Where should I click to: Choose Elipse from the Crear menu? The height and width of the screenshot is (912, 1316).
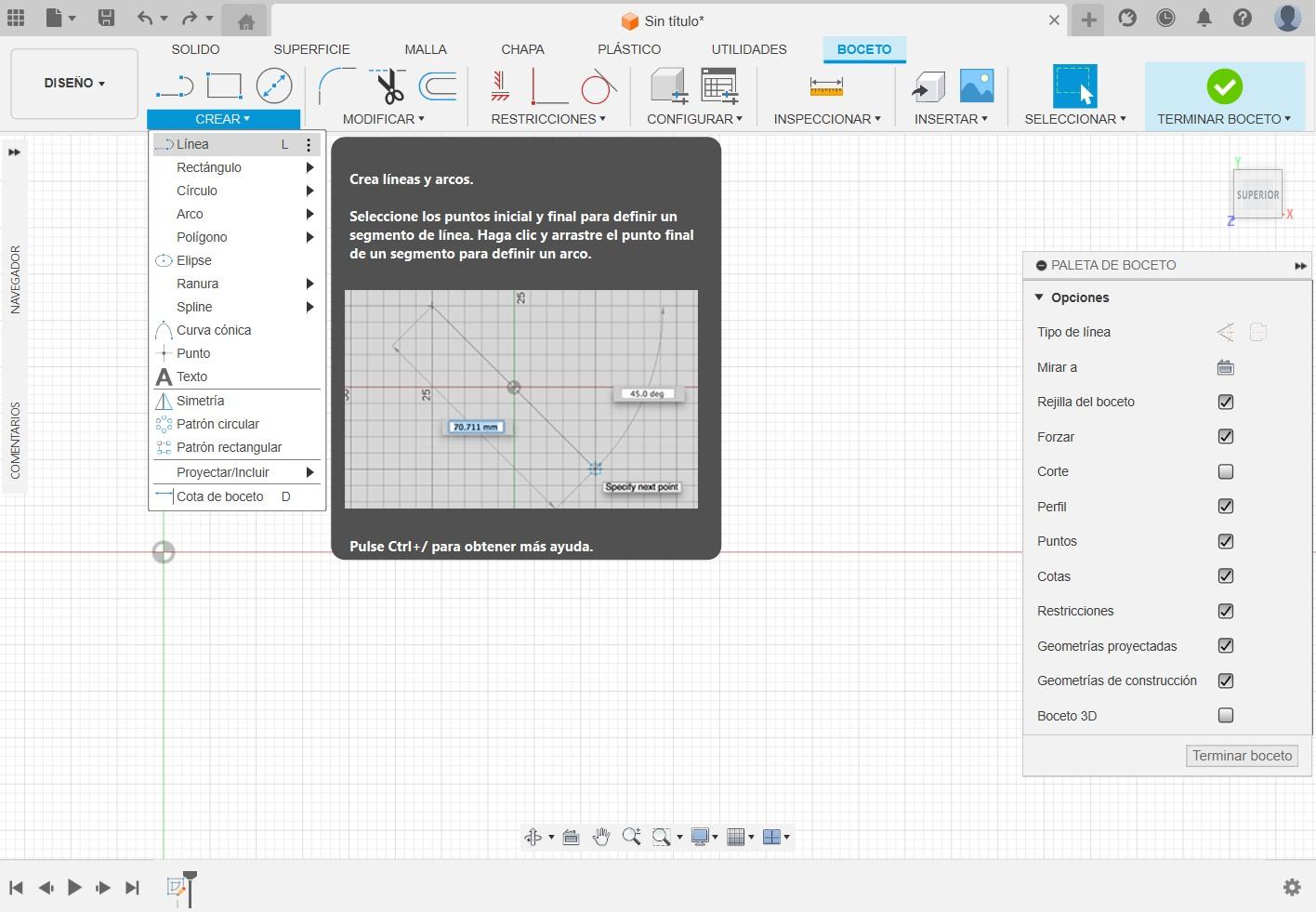coord(194,260)
